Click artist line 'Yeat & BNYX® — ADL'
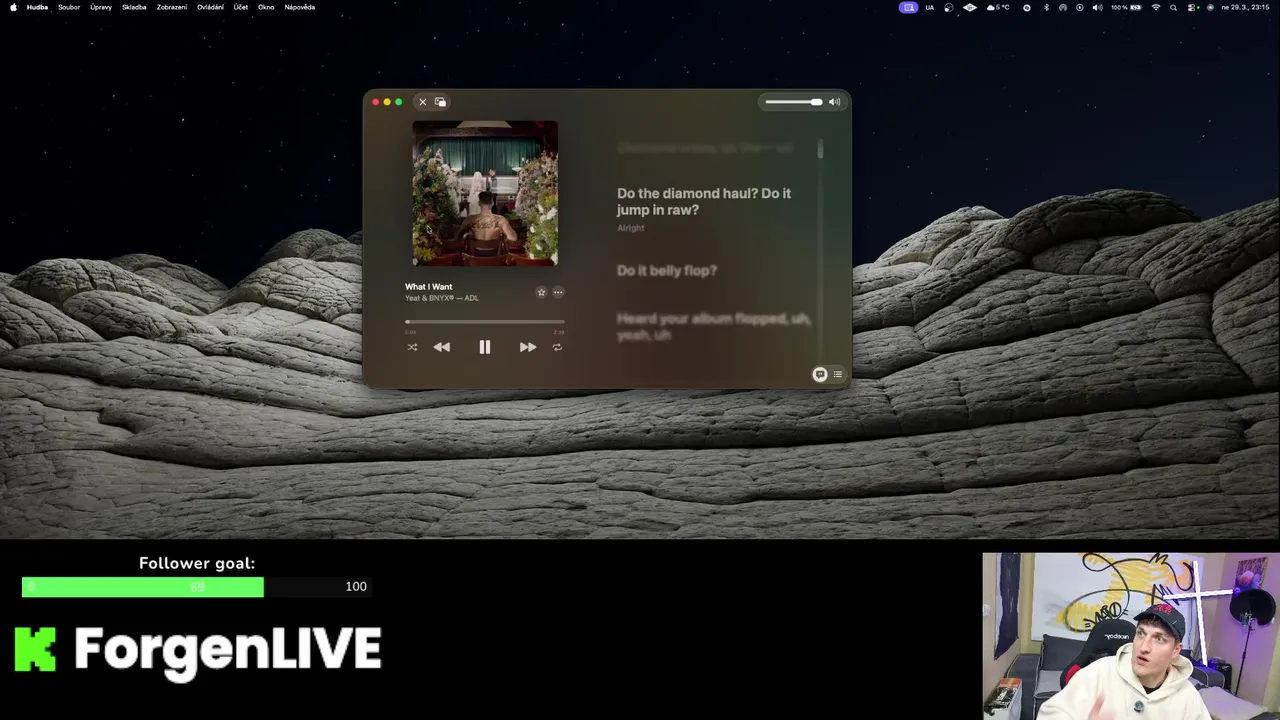 442,298
